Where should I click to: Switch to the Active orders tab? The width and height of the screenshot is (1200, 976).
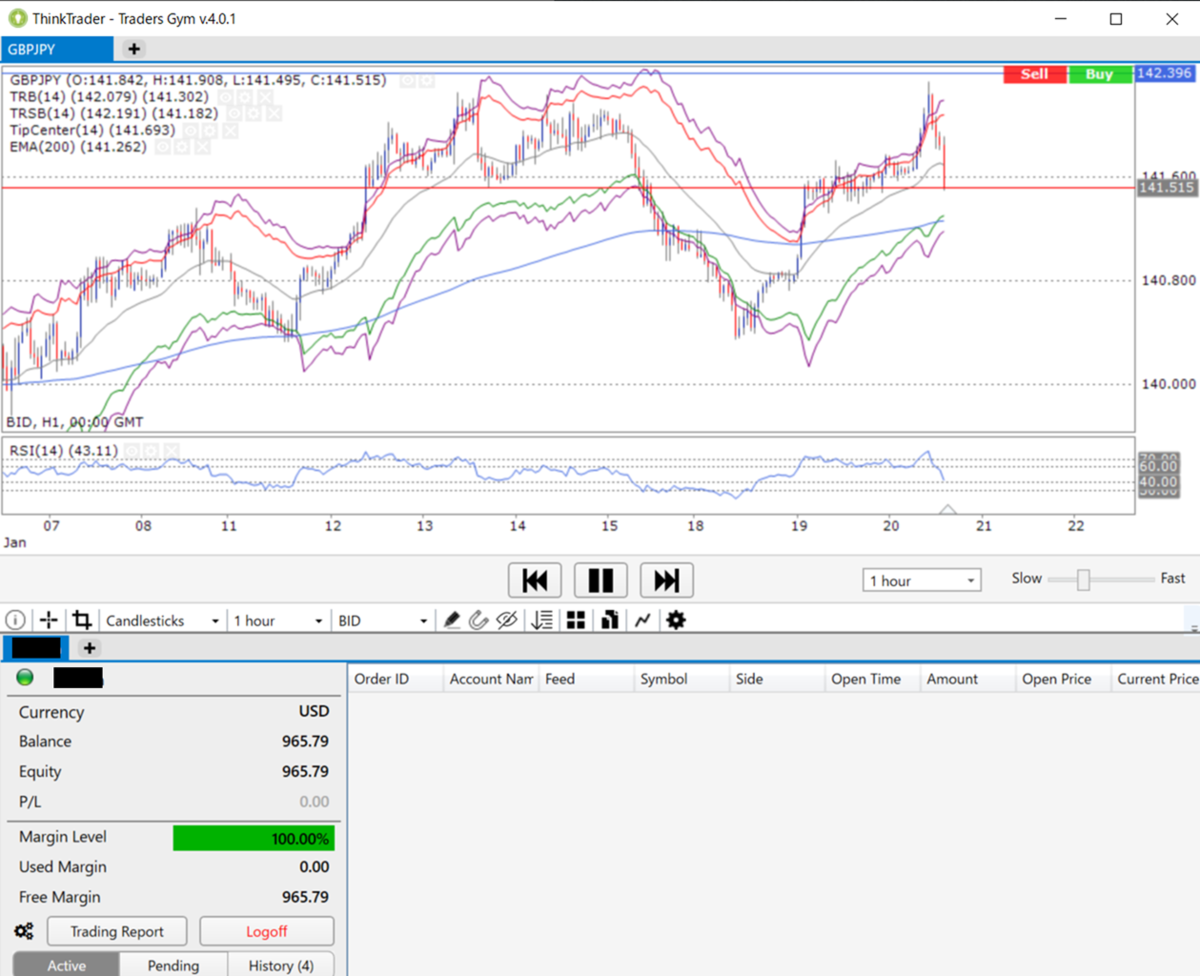pos(66,965)
